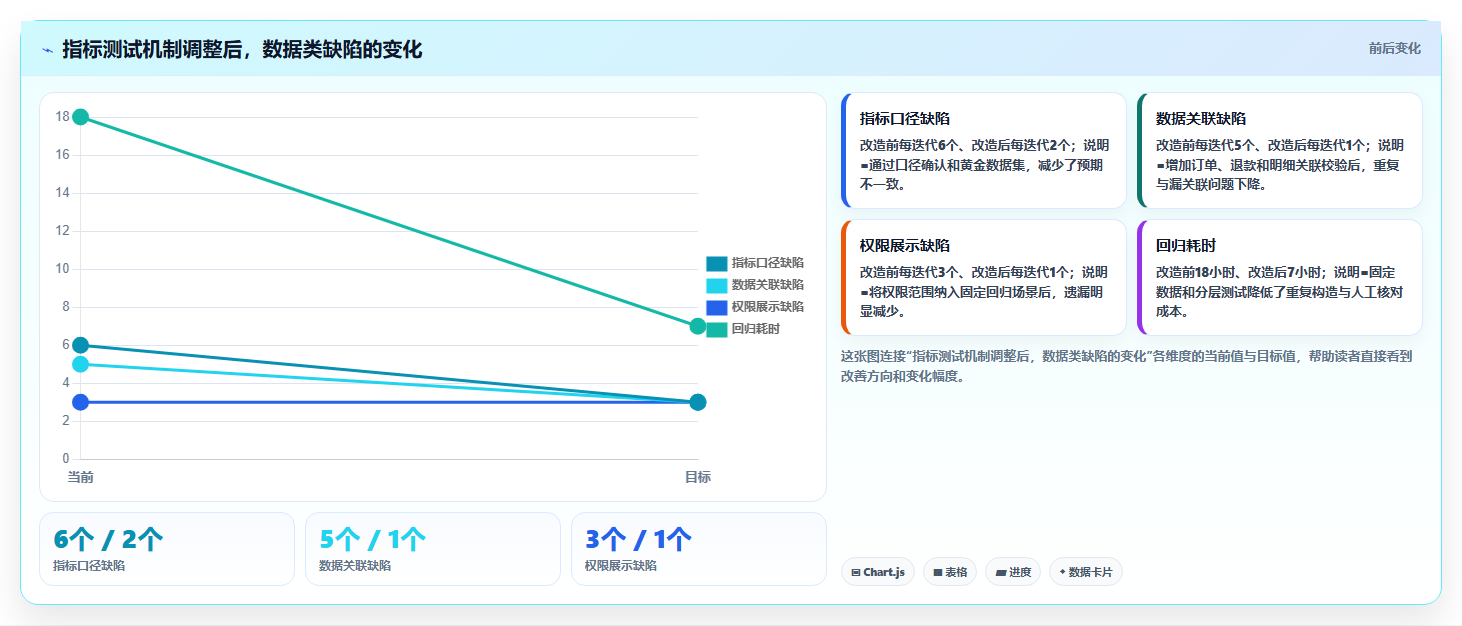Open the 数据关联缺陷 card title
The width and height of the screenshot is (1462, 626).
pos(1201,118)
